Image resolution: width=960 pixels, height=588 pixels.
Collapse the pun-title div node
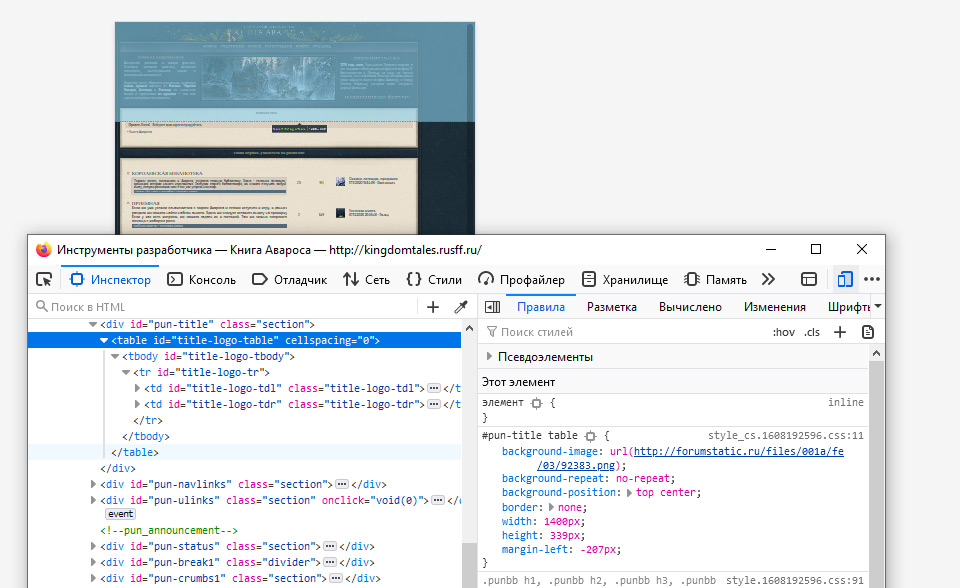click(93, 325)
